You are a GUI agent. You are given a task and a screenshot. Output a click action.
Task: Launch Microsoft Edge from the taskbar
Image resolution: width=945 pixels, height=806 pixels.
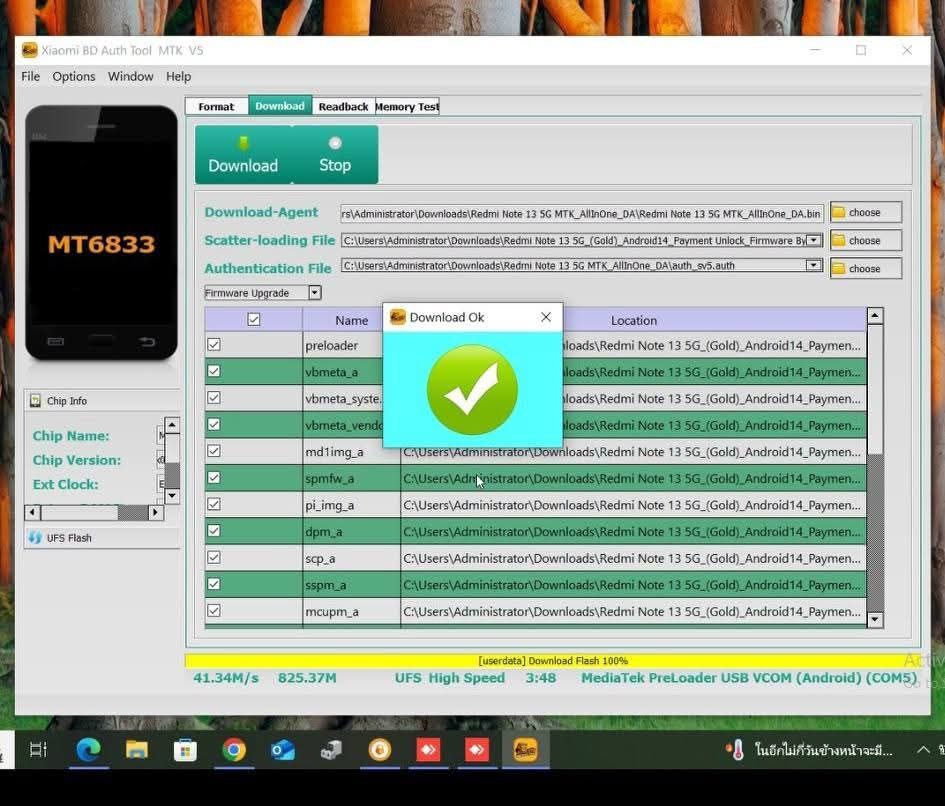[89, 750]
